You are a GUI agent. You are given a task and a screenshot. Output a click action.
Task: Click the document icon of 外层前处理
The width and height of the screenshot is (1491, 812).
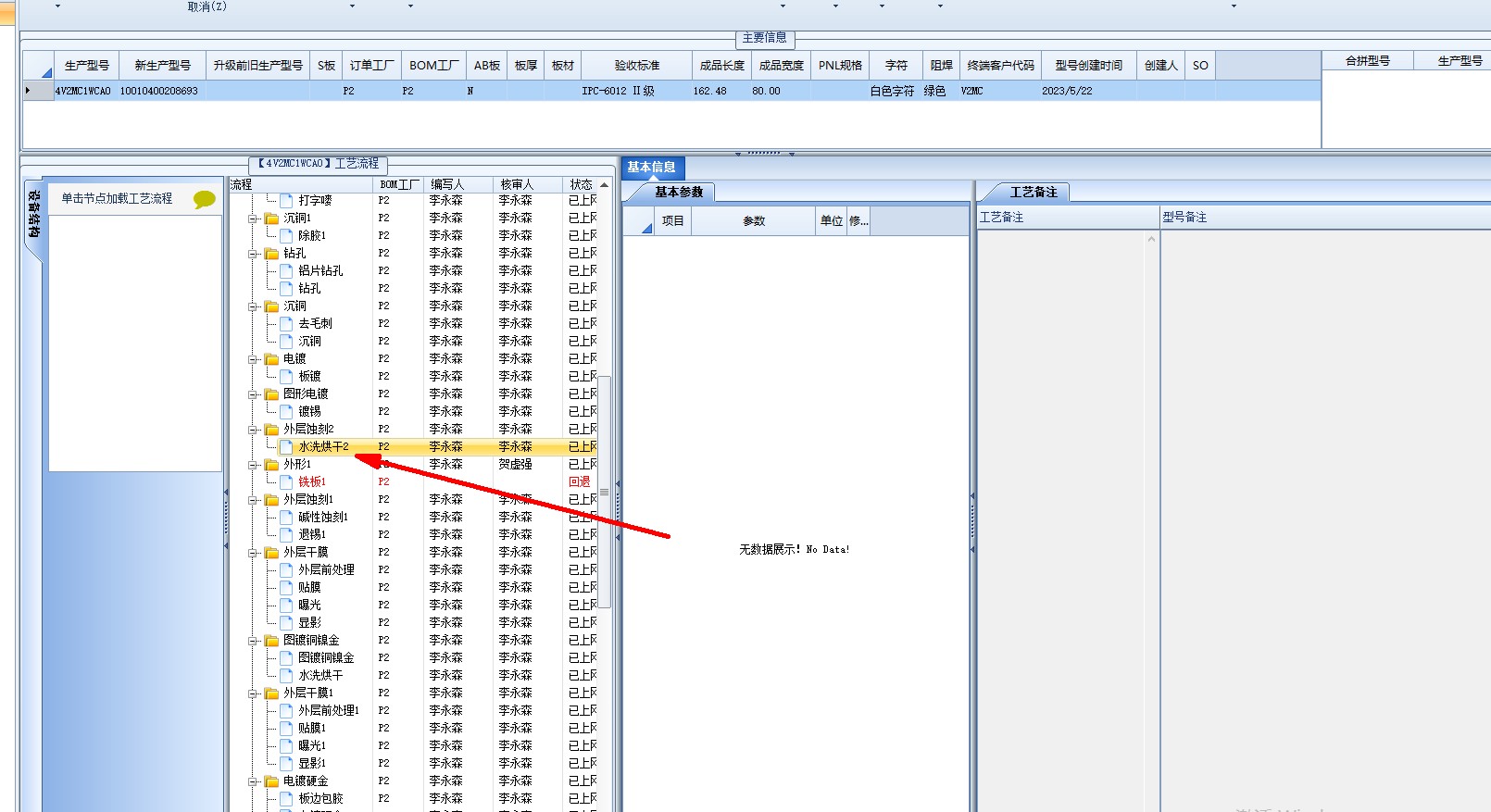286,569
